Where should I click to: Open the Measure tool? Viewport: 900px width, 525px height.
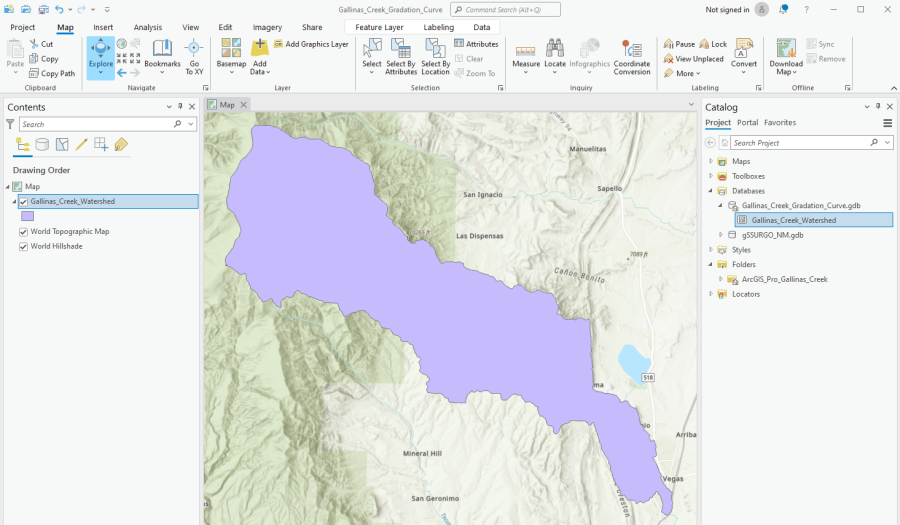click(525, 53)
